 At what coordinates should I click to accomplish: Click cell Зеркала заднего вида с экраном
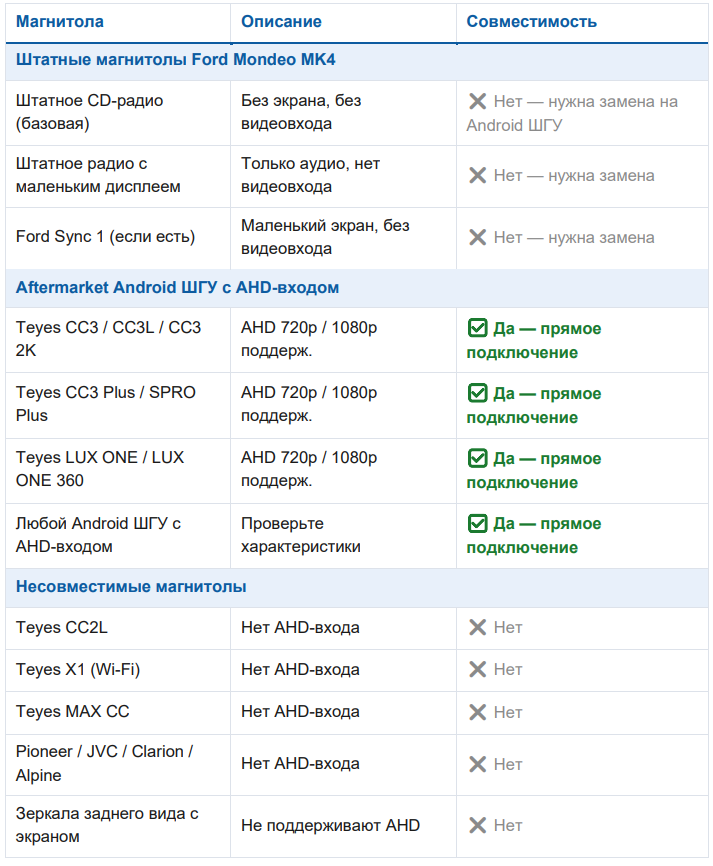(x=118, y=826)
